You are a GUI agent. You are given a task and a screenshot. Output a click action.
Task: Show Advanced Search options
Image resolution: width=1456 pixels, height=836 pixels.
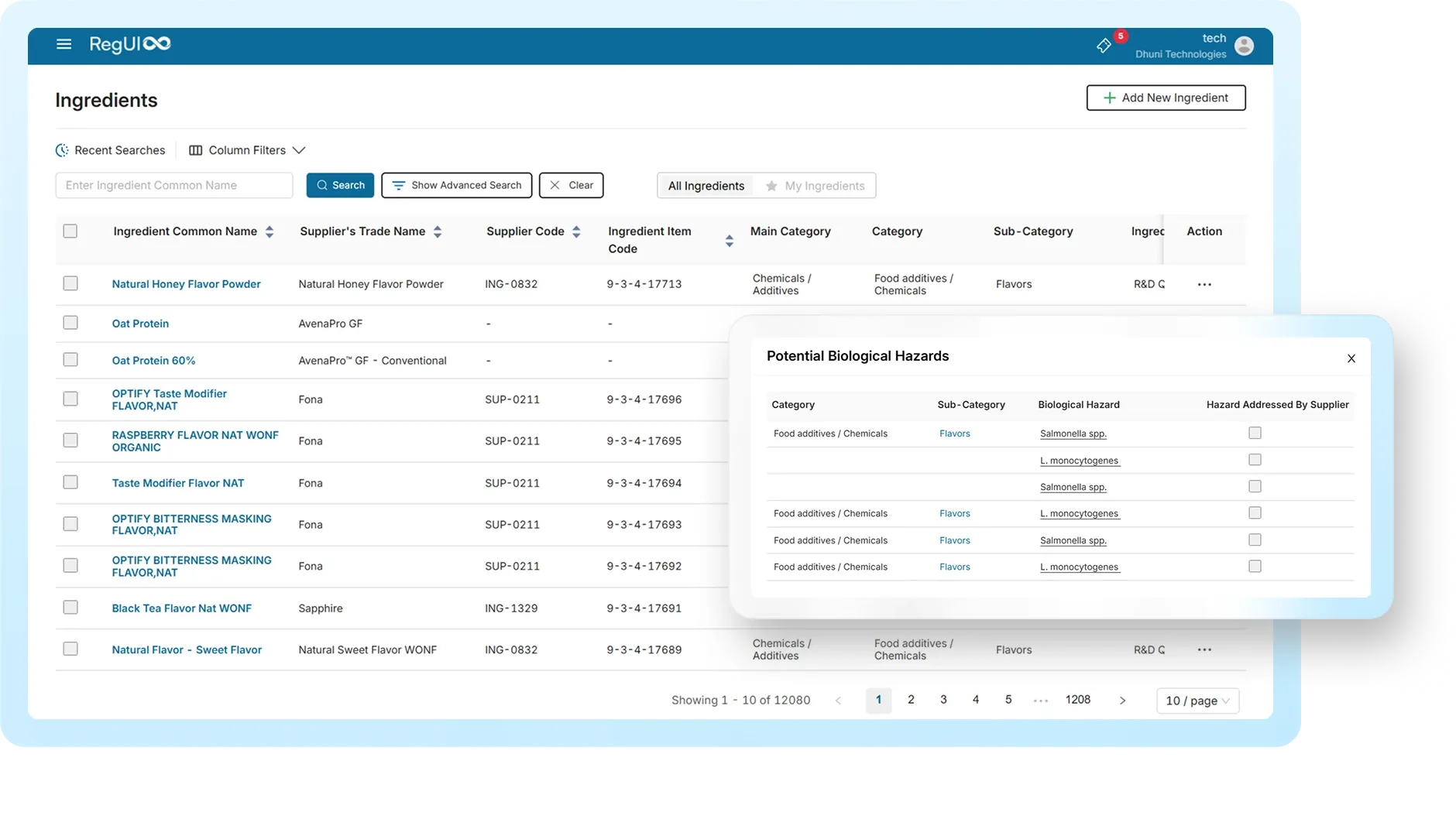click(x=457, y=186)
